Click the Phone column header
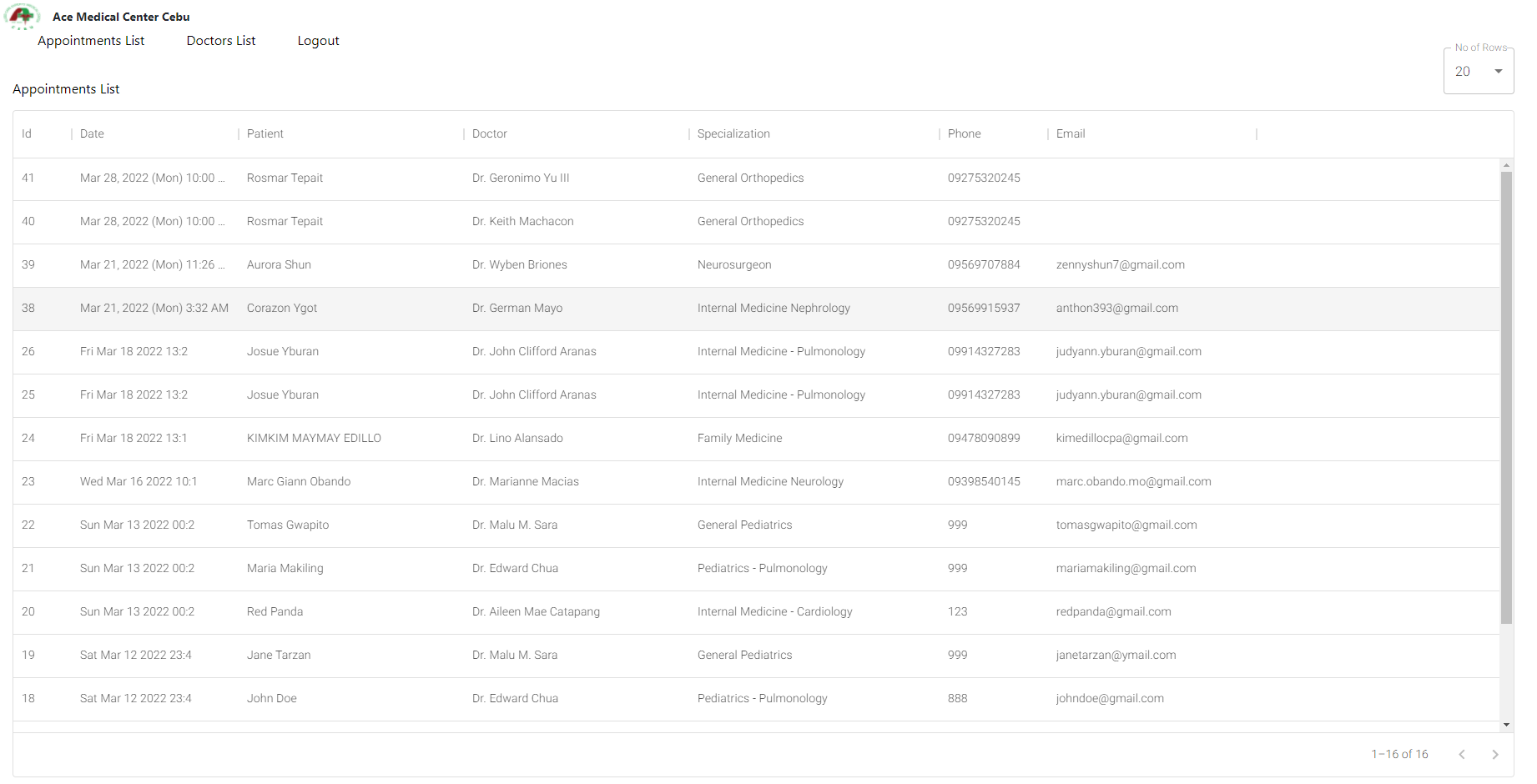The height and width of the screenshot is (784, 1537). point(964,133)
